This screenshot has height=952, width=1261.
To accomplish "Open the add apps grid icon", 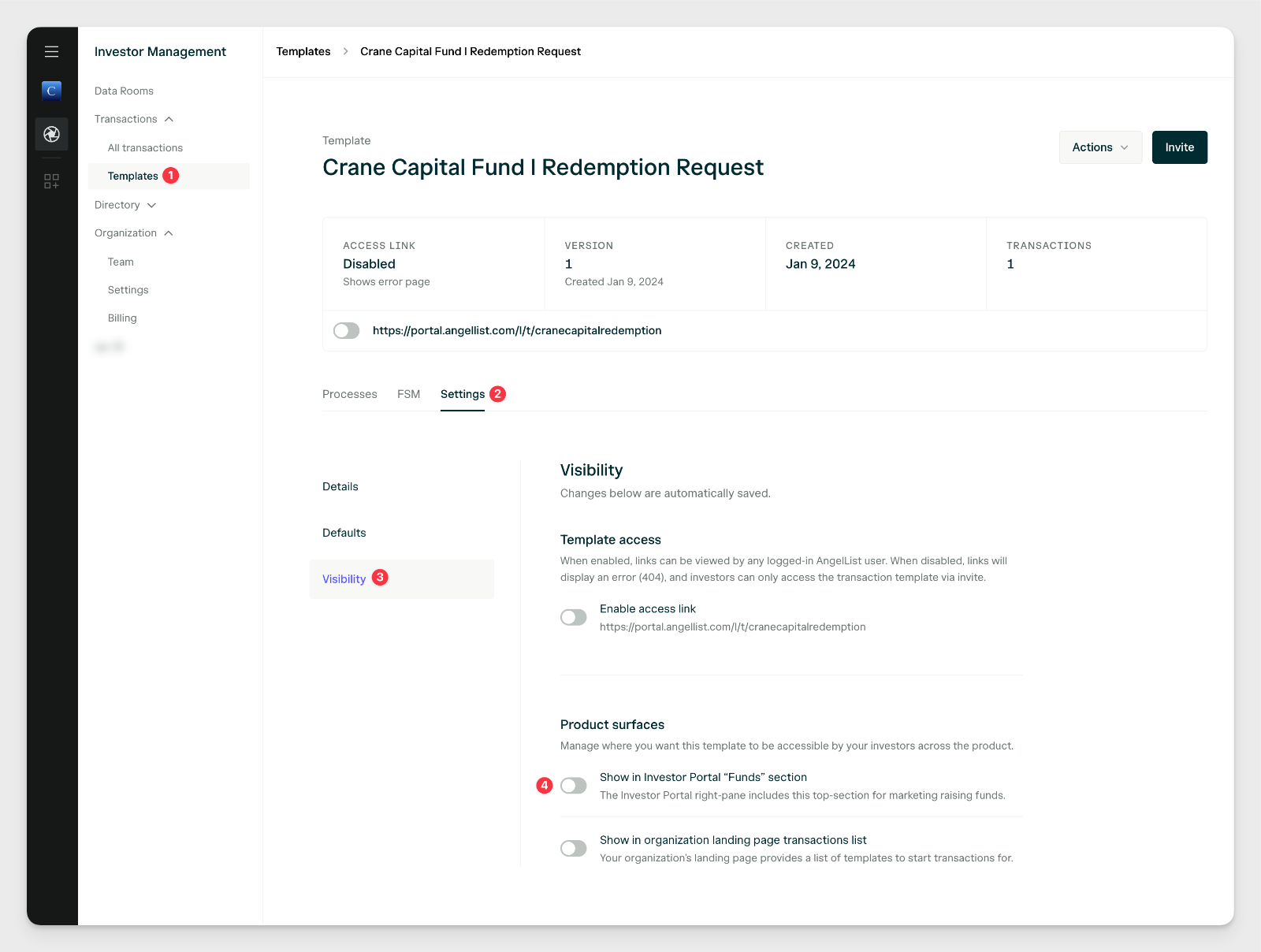I will click(51, 181).
